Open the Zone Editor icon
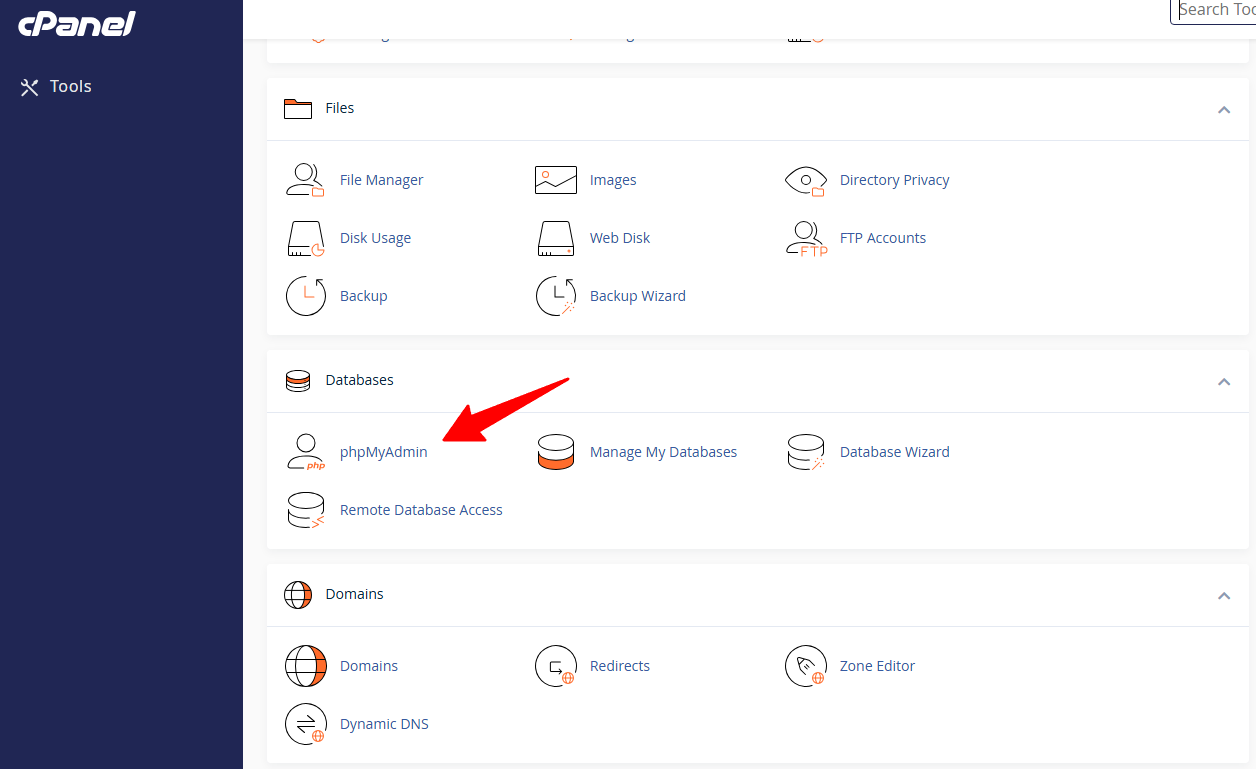 (806, 666)
